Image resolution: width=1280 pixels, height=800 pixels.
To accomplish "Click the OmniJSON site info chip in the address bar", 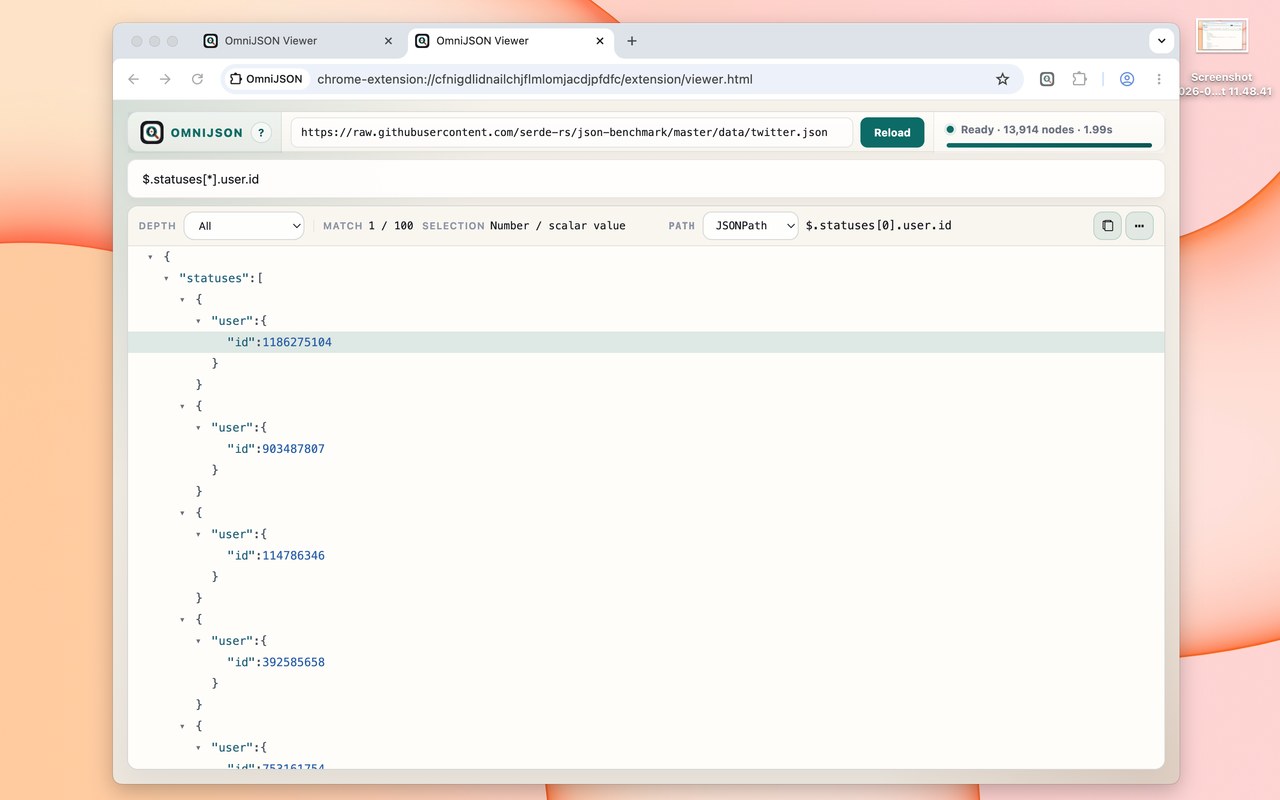I will coord(266,79).
